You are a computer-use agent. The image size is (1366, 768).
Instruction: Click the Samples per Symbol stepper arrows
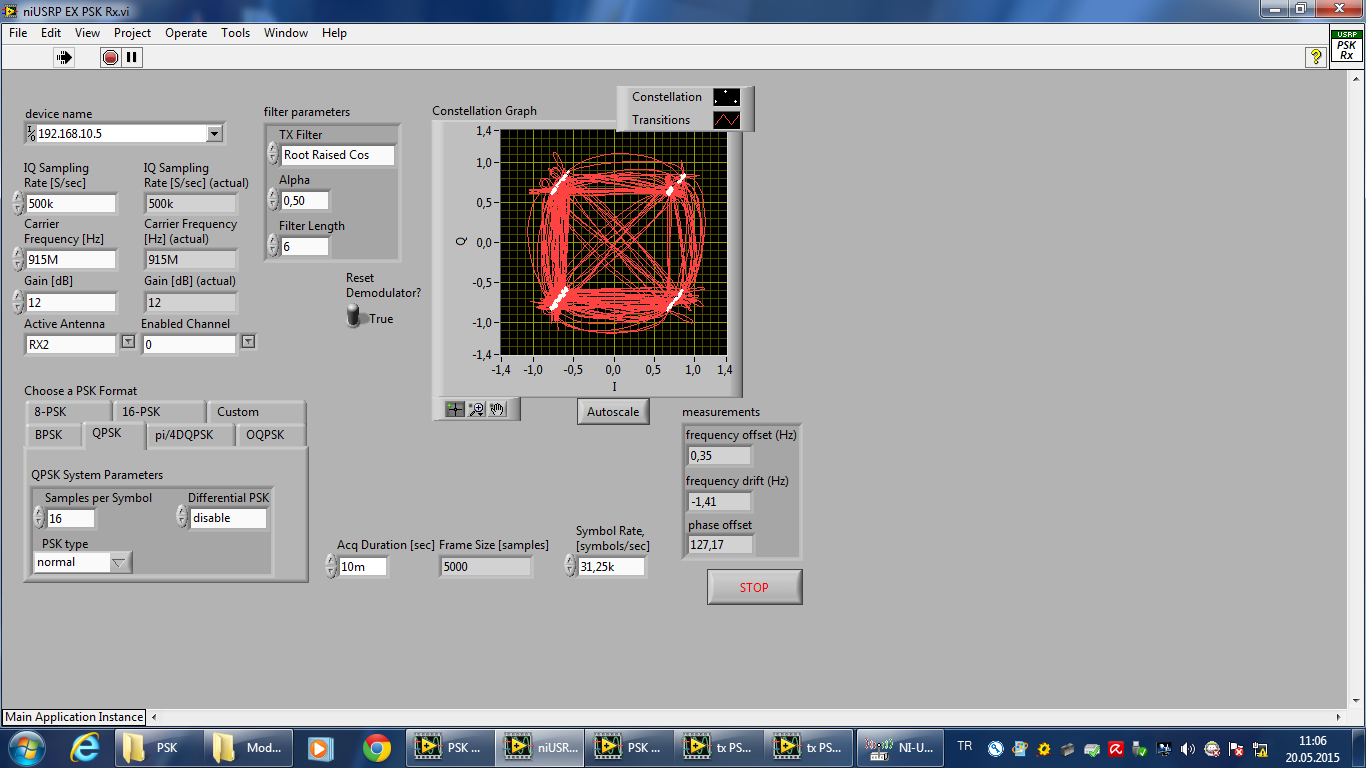(39, 517)
